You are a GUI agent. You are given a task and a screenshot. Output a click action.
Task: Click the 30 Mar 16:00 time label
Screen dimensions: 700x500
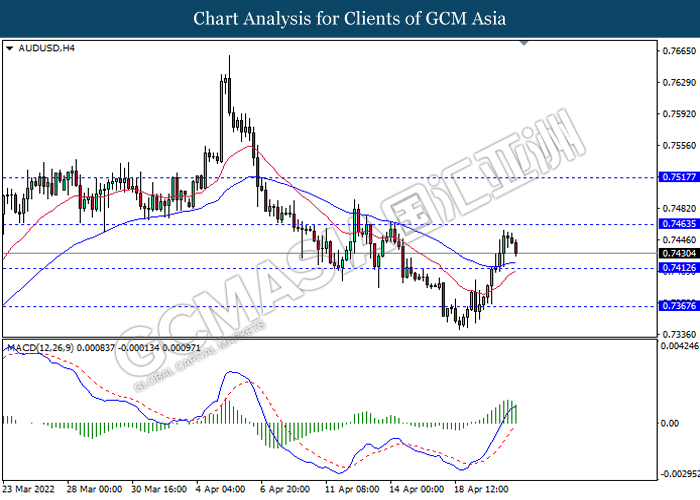click(x=159, y=489)
